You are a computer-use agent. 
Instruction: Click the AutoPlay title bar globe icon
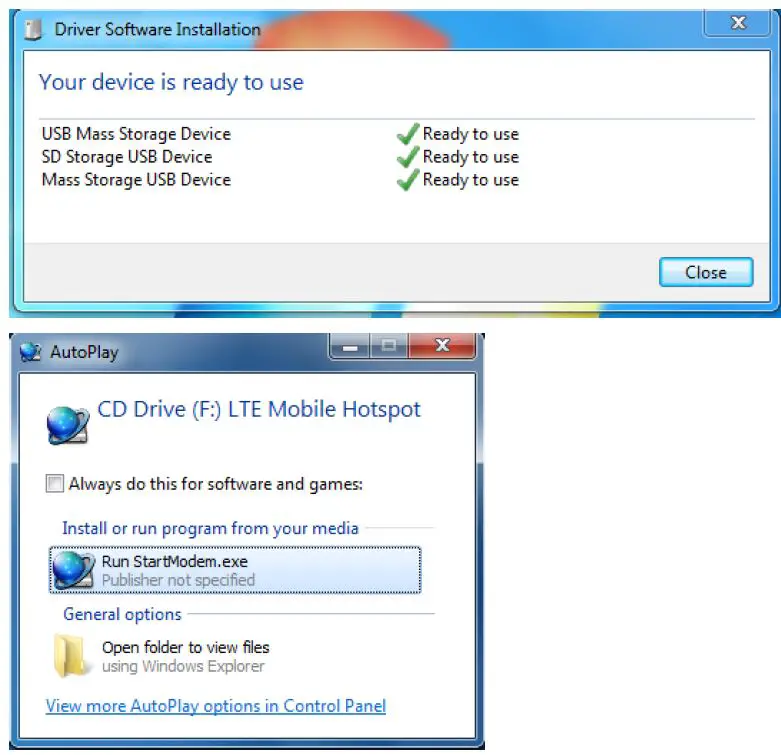point(30,352)
